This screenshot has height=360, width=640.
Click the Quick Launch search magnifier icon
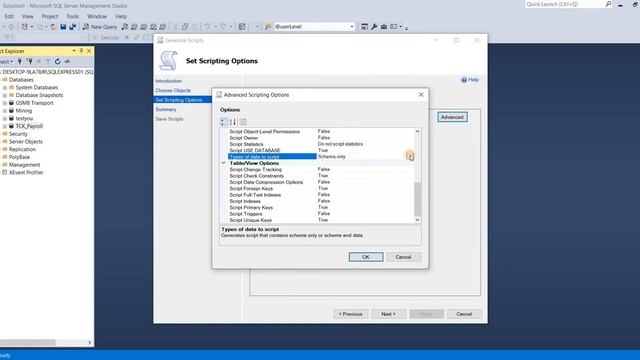pyautogui.click(x=608, y=4)
